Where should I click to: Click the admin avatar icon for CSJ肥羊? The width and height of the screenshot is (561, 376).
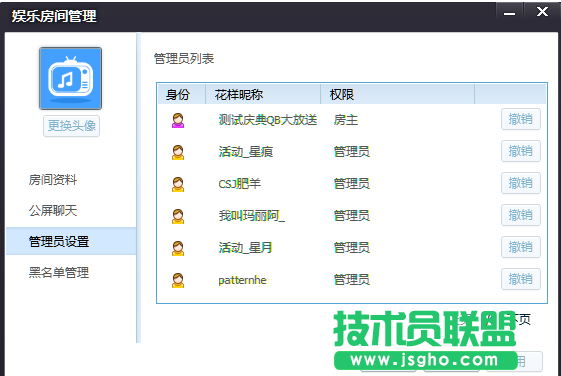178,184
